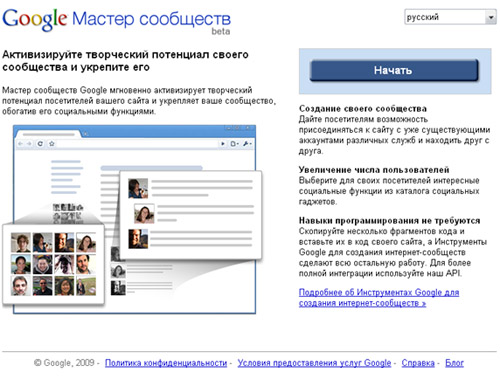Open Условия предоставления услуг Google link

click(314, 363)
